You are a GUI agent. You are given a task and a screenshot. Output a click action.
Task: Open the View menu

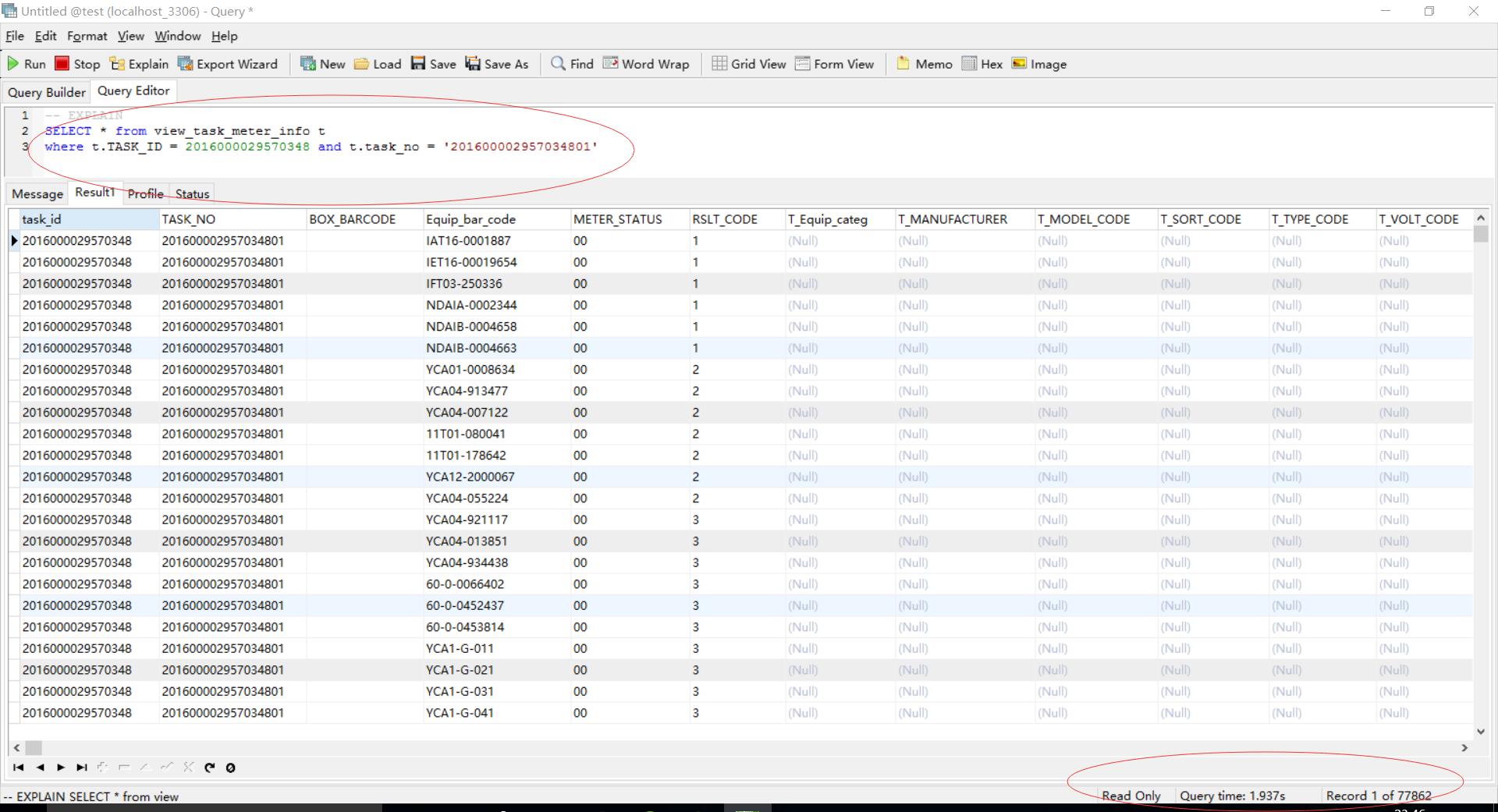(x=130, y=36)
